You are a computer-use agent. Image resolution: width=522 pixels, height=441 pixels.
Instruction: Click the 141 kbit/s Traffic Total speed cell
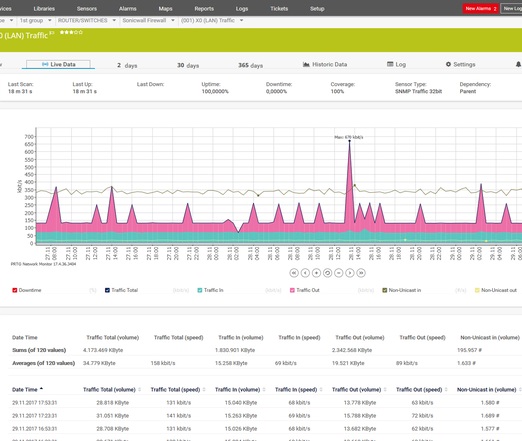(x=179, y=416)
